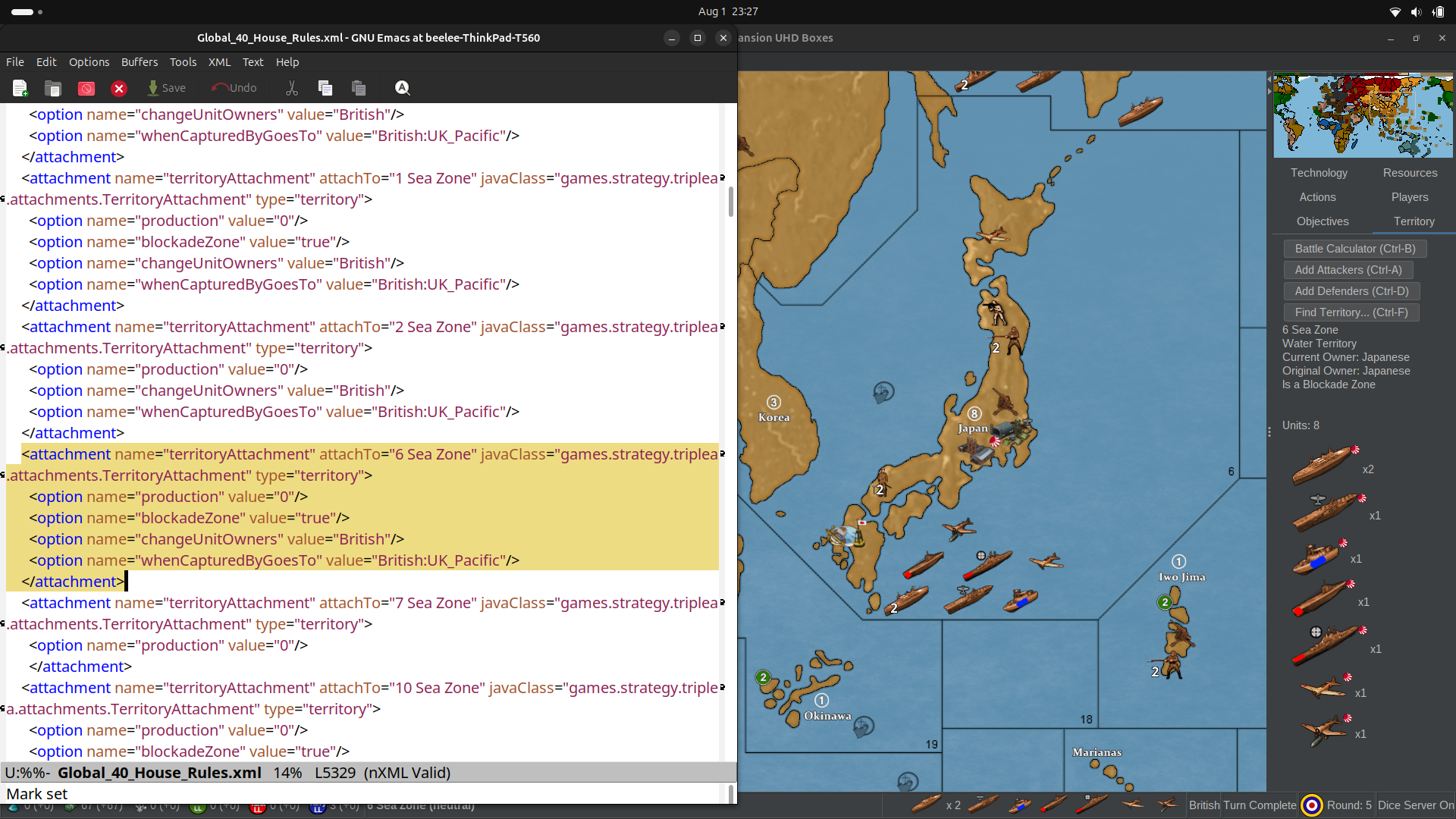Image resolution: width=1456 pixels, height=819 pixels.
Task: Click the Copy icon in Emacs toolbar
Action: tap(325, 88)
